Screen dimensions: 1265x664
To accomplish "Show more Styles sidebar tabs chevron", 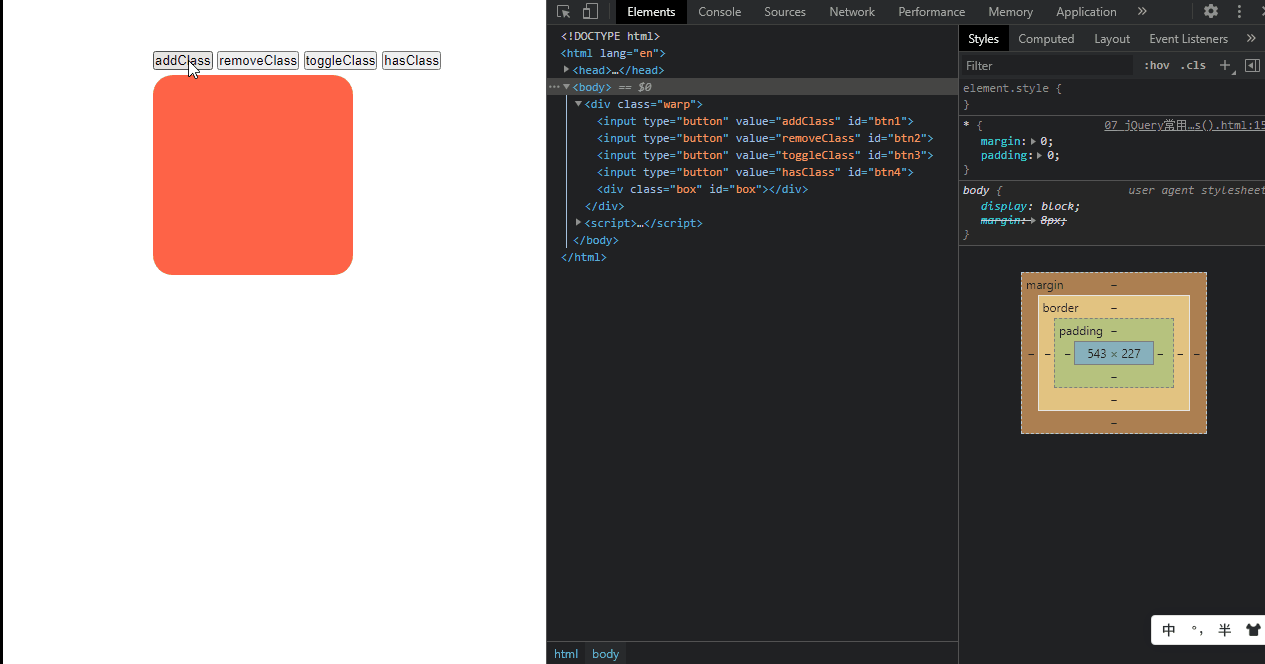I will [x=1250, y=39].
